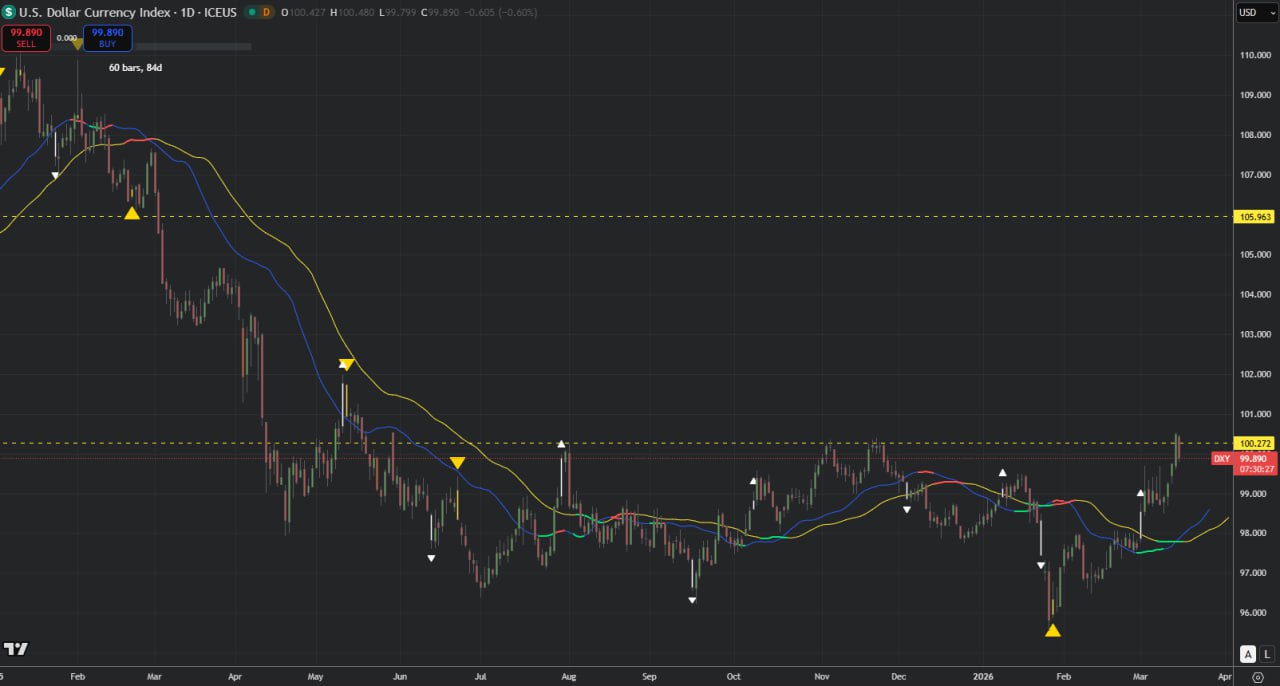Open the USD currency dropdown
This screenshot has height=686, width=1280.
click(x=1253, y=12)
